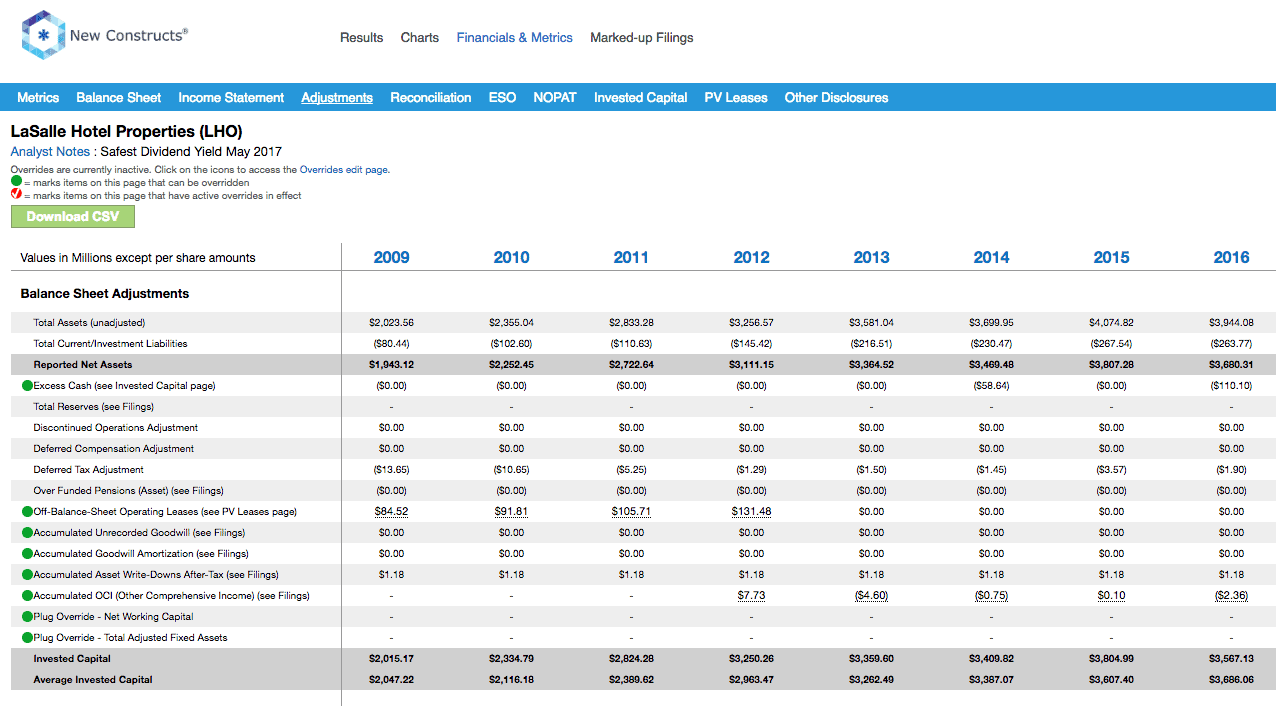The height and width of the screenshot is (706, 1276).
Task: Click the $105.71 operating leases value
Action: point(632,512)
